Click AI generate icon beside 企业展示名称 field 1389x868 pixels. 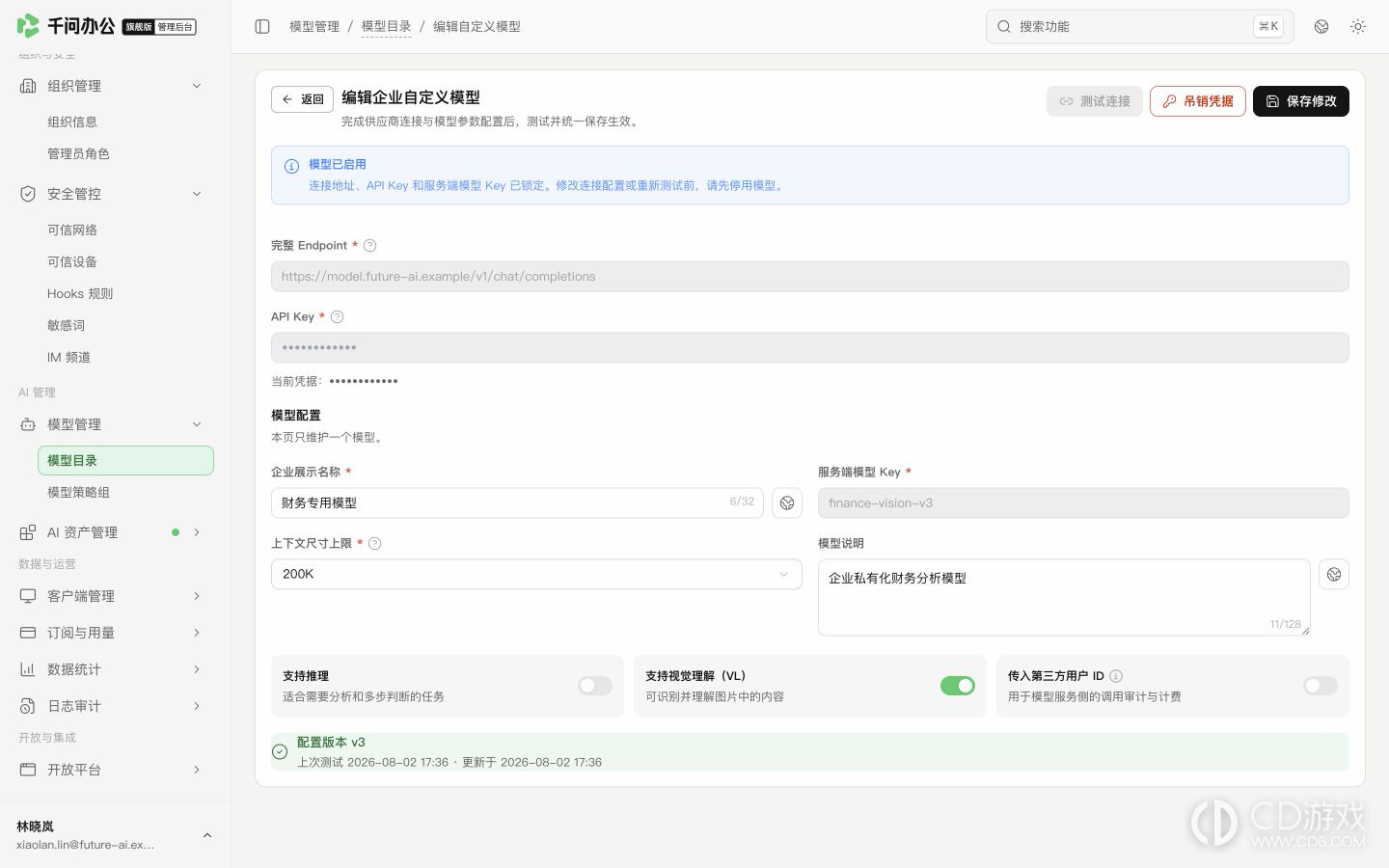point(787,502)
